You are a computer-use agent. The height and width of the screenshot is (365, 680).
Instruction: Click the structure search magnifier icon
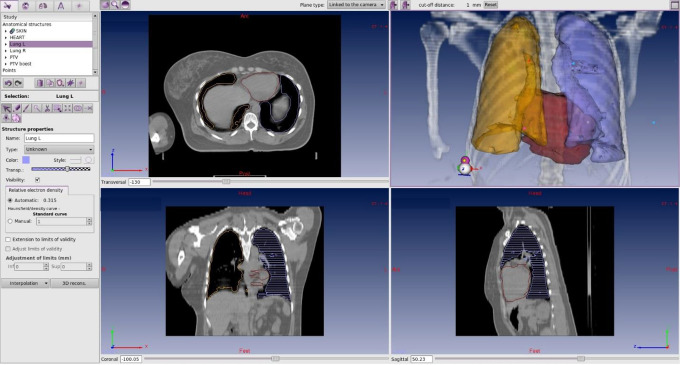point(60,83)
